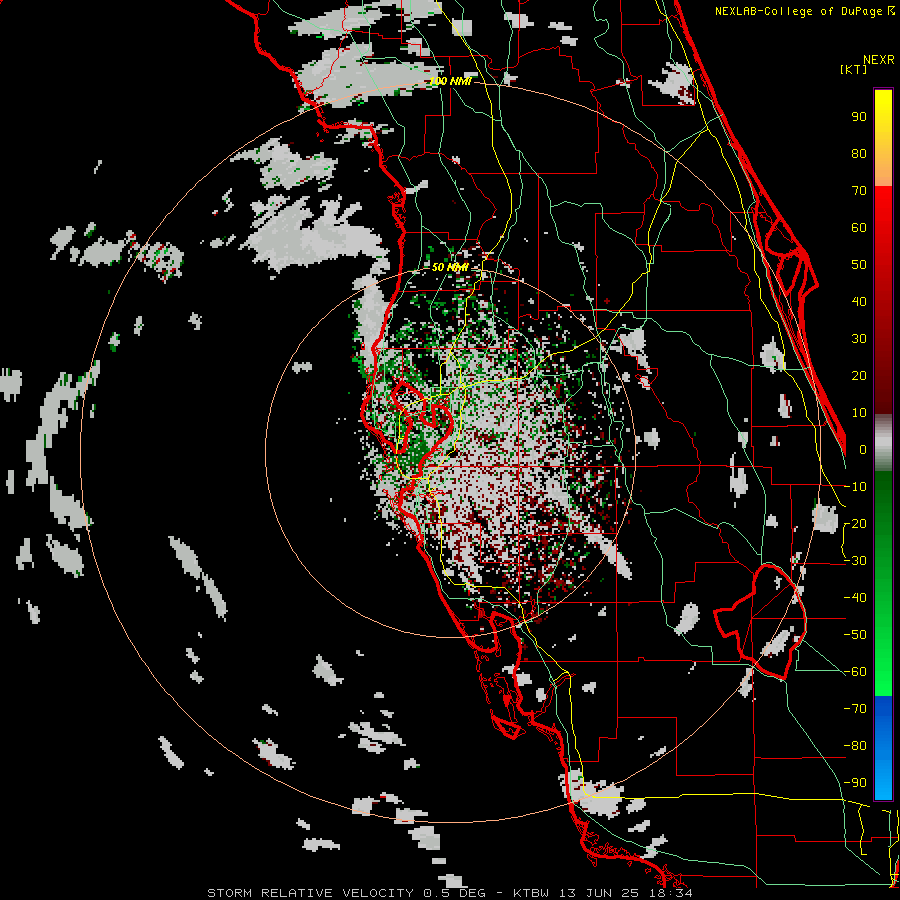Click the 90 value on velocity scale
Image resolution: width=900 pixels, height=900 pixels.
[x=859, y=117]
